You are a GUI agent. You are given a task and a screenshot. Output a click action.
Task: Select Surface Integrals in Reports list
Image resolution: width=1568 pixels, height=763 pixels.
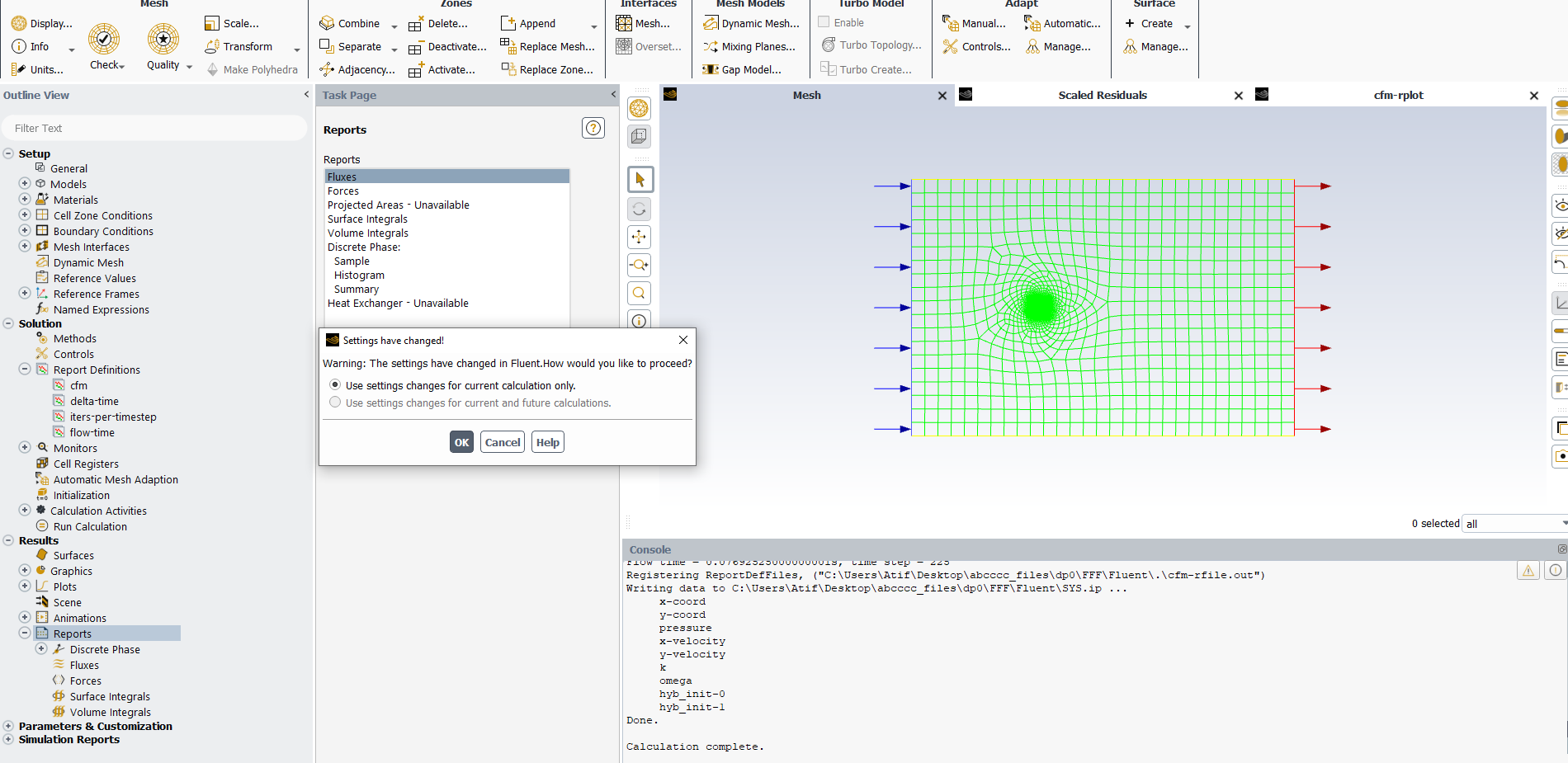point(367,219)
